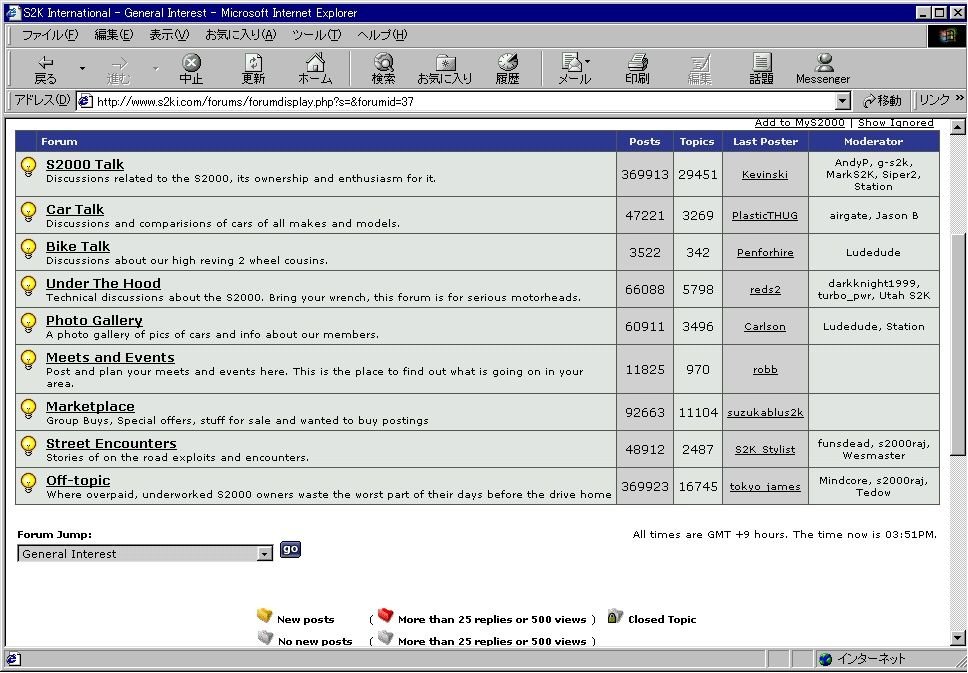Image resolution: width=968 pixels, height=673 pixels.
Task: Click the Show Ignored link
Action: 895,123
